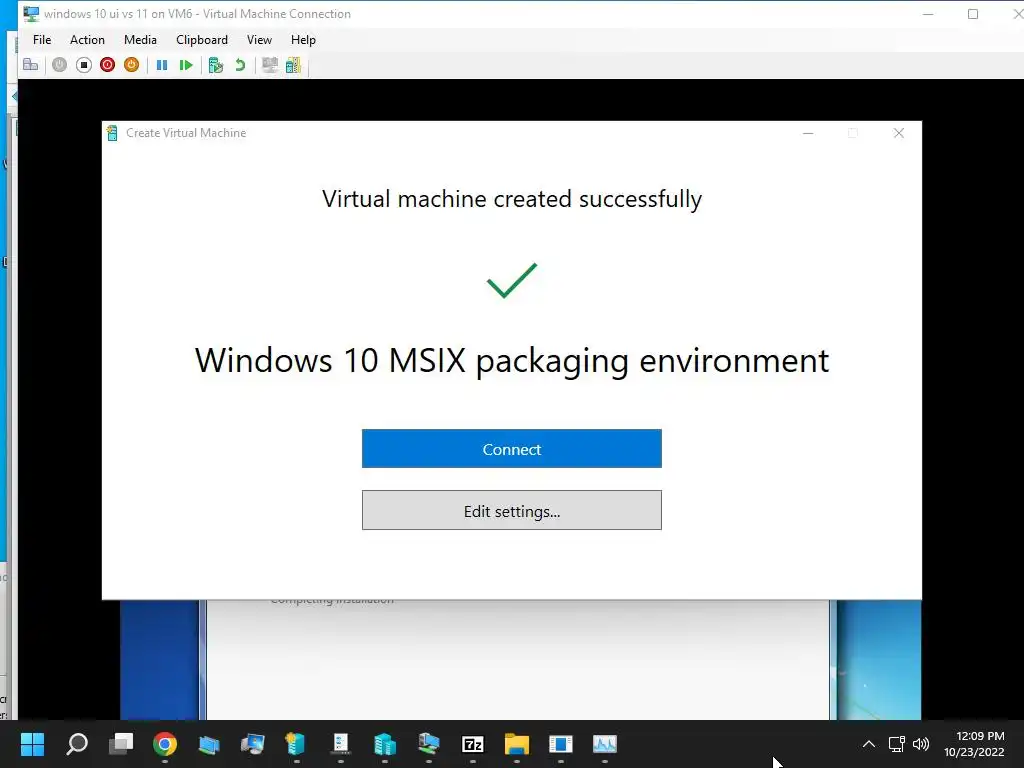Click the green Reset play icon

point(186,65)
